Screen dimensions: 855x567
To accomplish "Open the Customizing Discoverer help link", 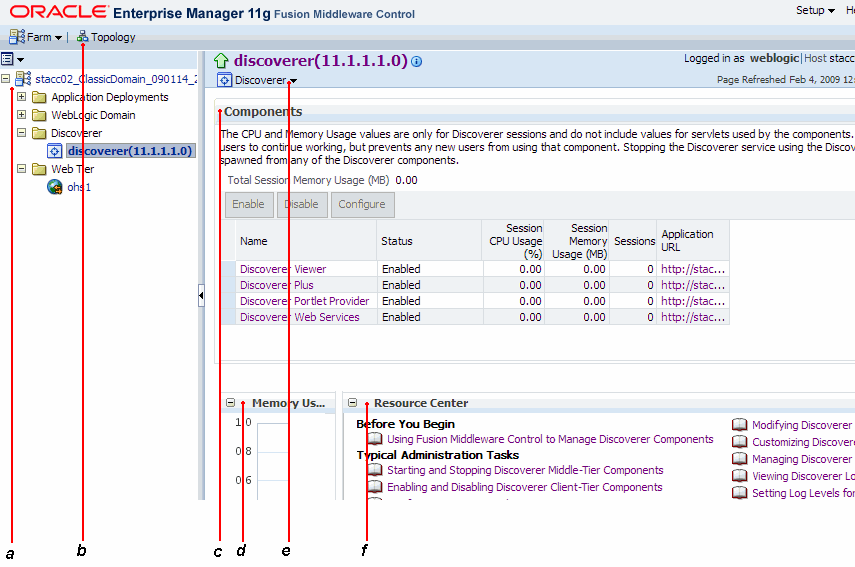I will coord(803,442).
